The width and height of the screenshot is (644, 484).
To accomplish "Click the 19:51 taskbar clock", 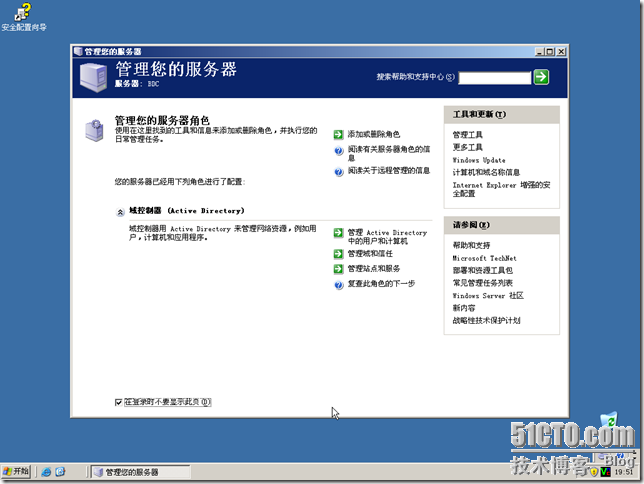I will tap(624, 472).
